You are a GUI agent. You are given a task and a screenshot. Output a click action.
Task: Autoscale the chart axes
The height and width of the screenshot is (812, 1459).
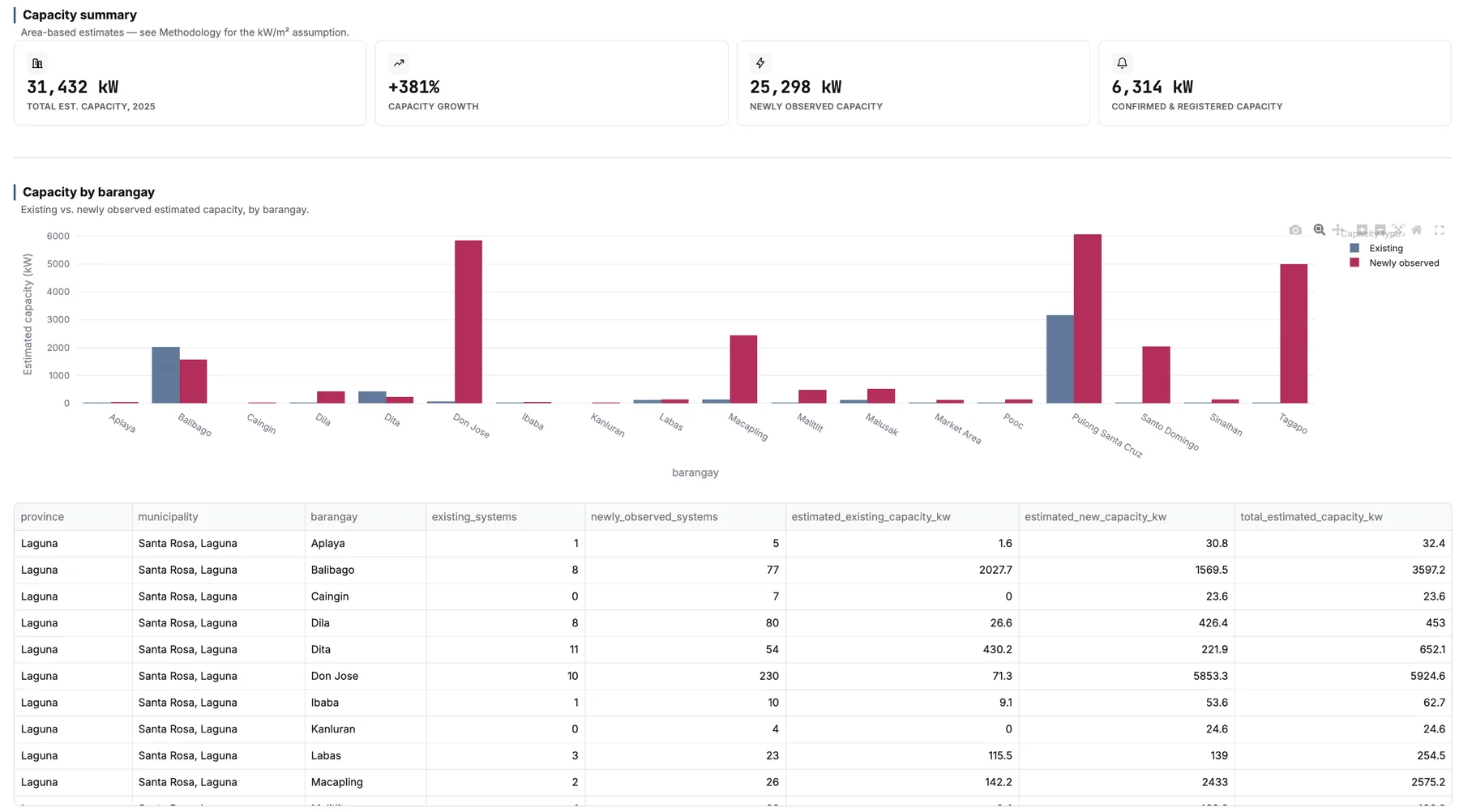[x=1398, y=230]
